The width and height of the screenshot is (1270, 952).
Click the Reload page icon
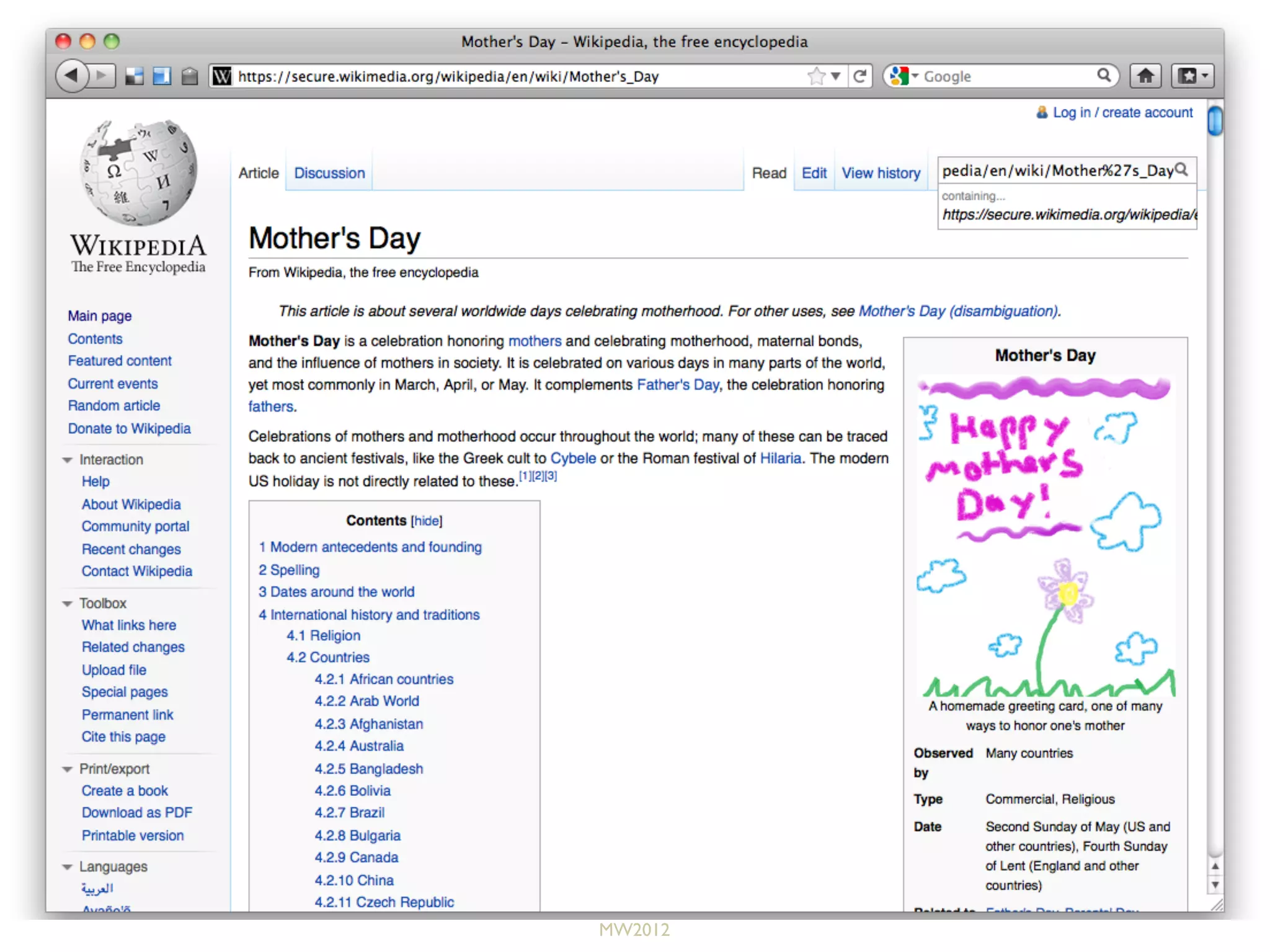(x=859, y=76)
